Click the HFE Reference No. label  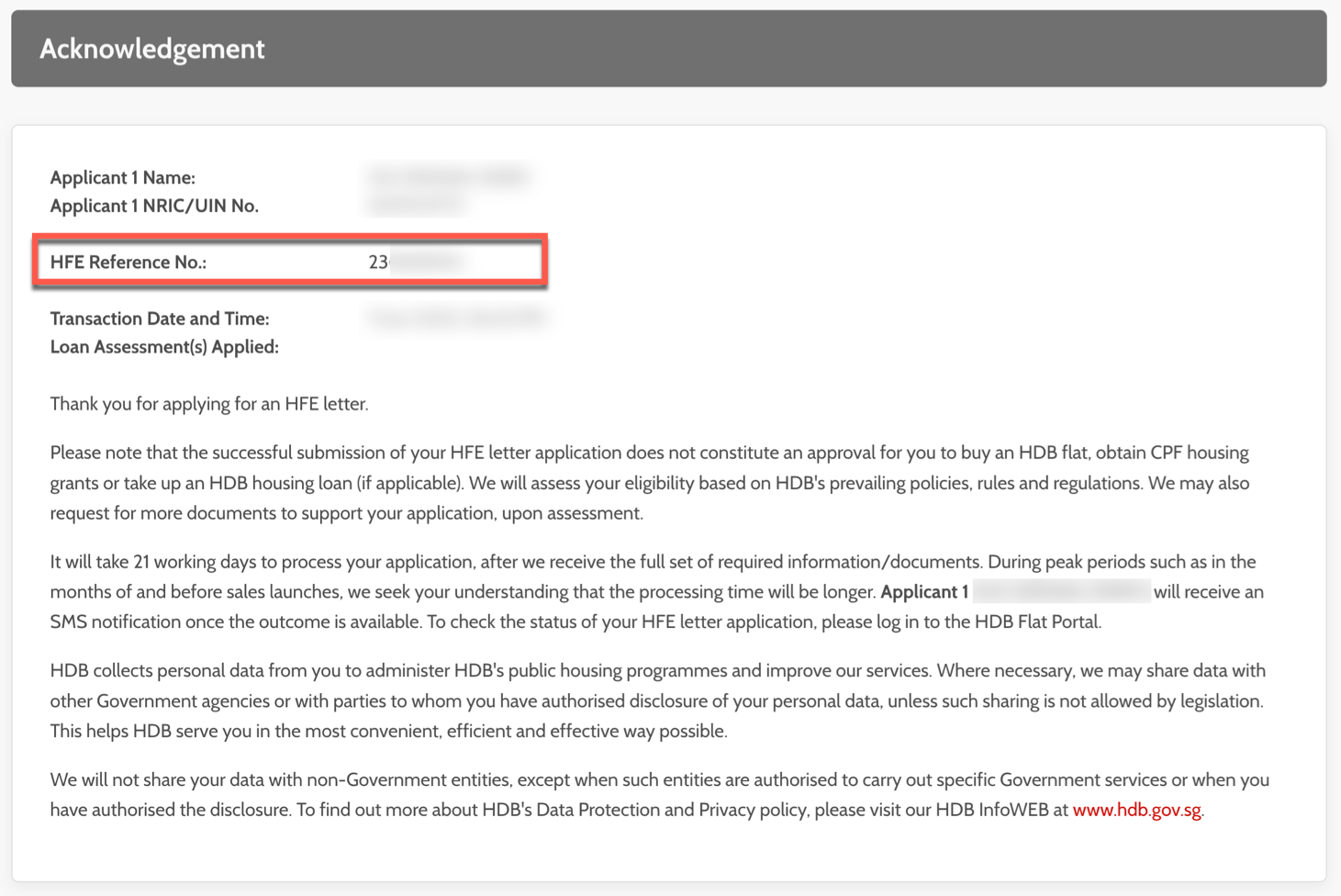click(128, 262)
